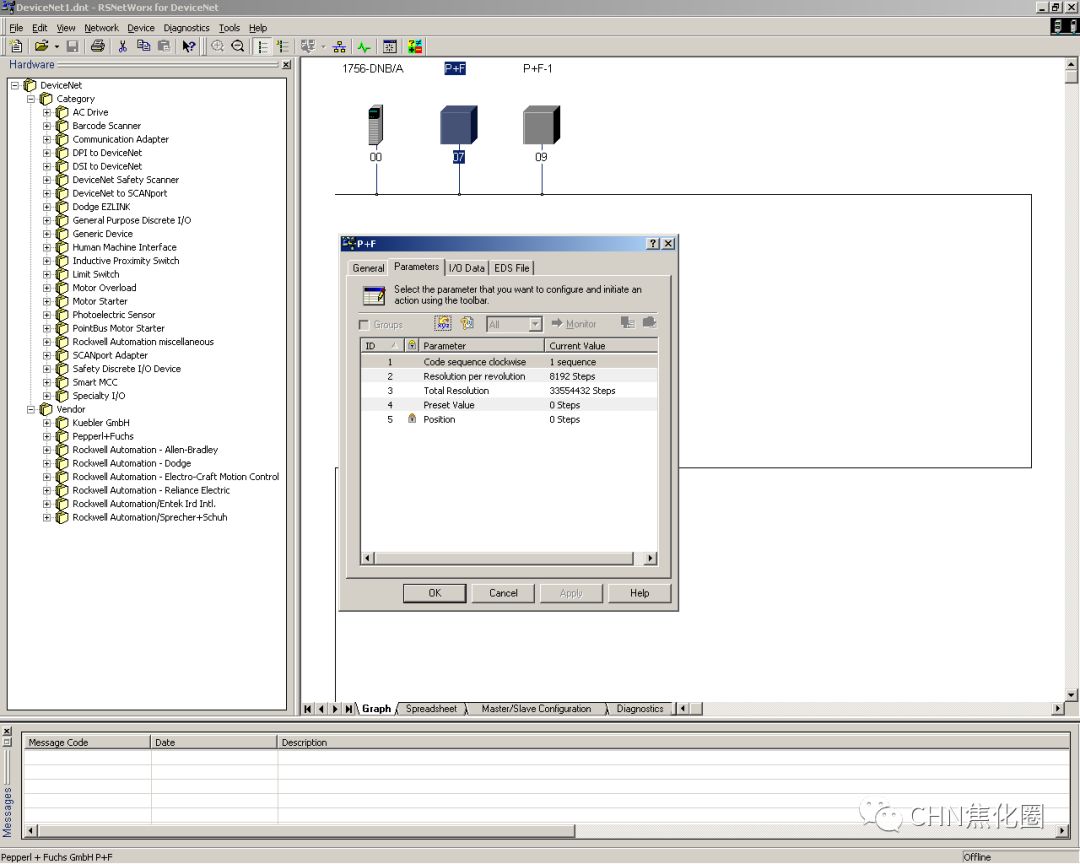Click the Zoom In magnifier icon
Viewport: 1080px width, 864px height.
pyautogui.click(x=218, y=46)
